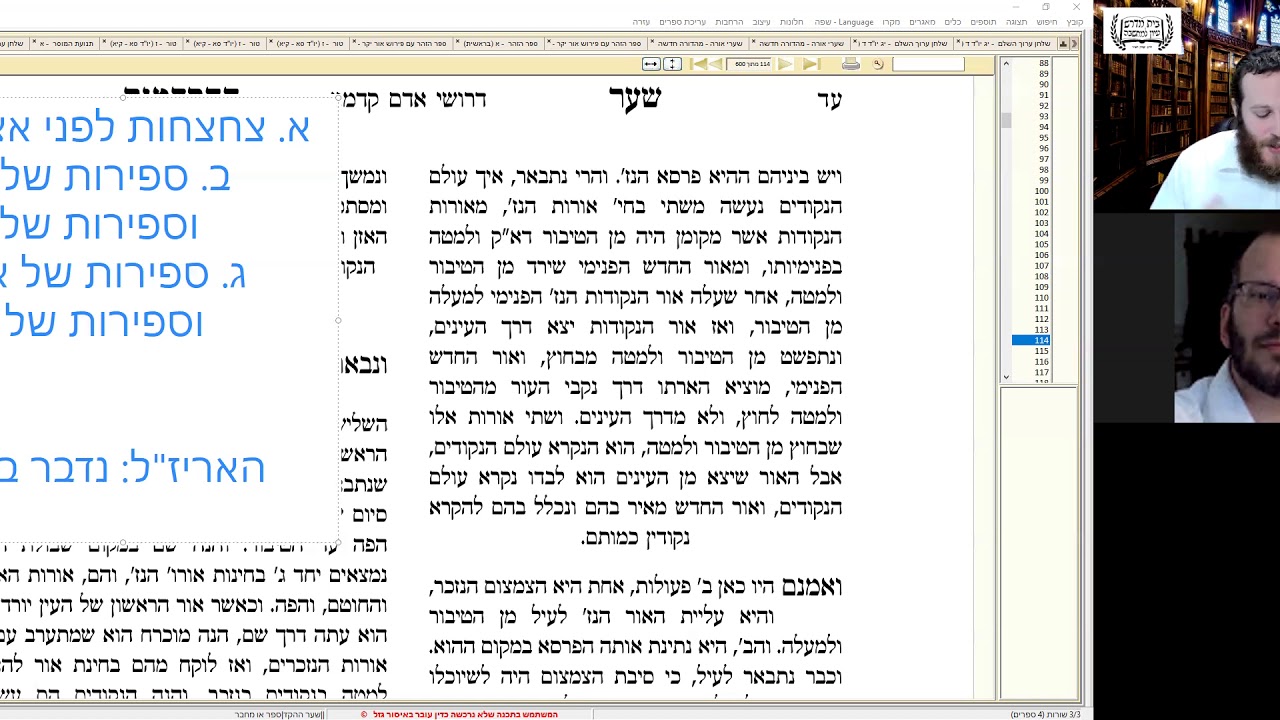This screenshot has width=1280, height=720.
Task: Open the Language - שפה menu
Action: coord(843,22)
